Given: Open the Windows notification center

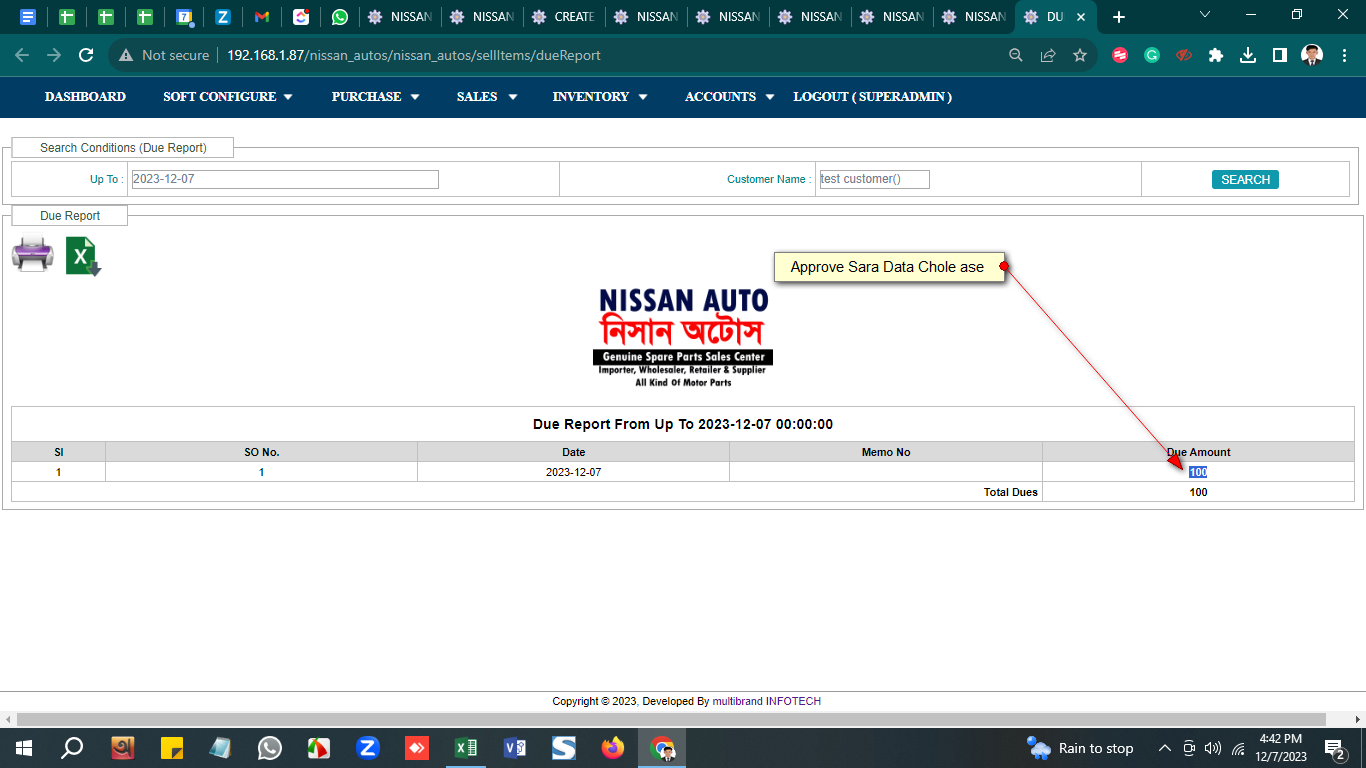Looking at the screenshot, I should coord(1335,748).
